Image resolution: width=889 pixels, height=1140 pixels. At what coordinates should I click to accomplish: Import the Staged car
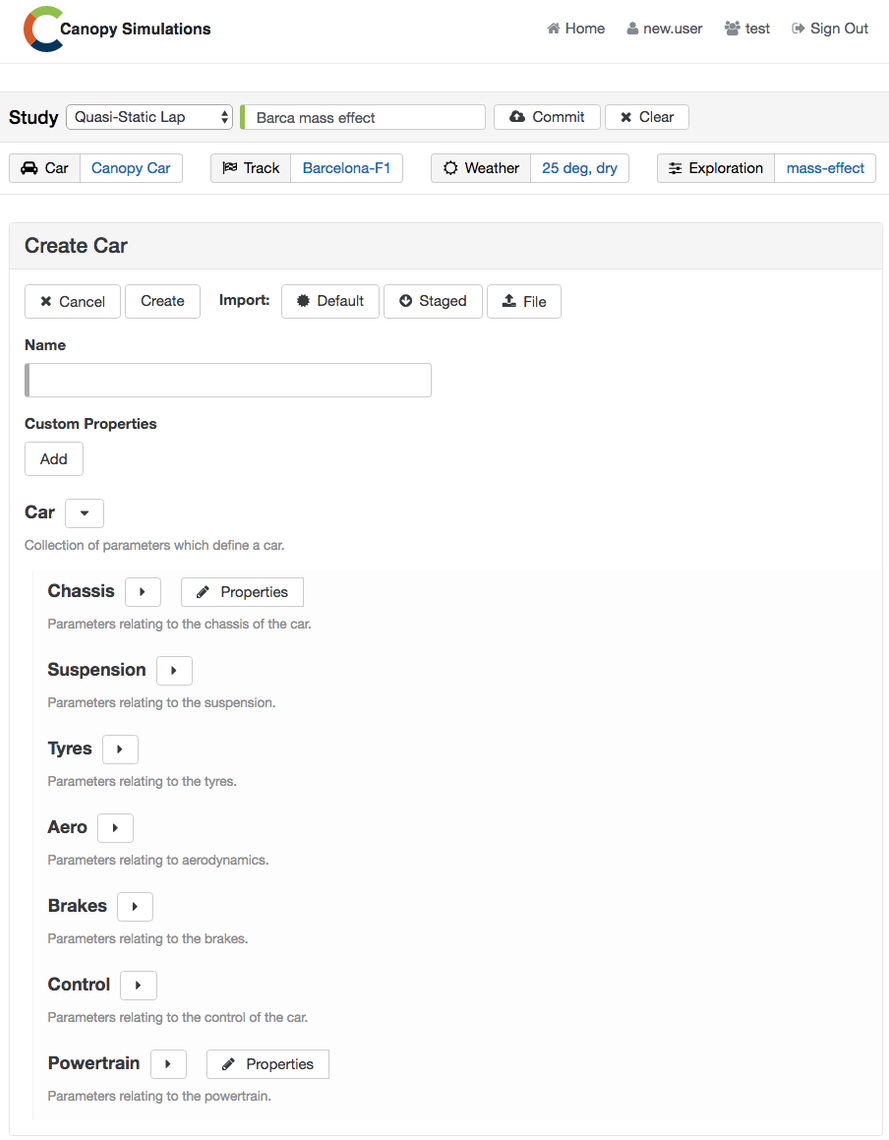coord(433,301)
